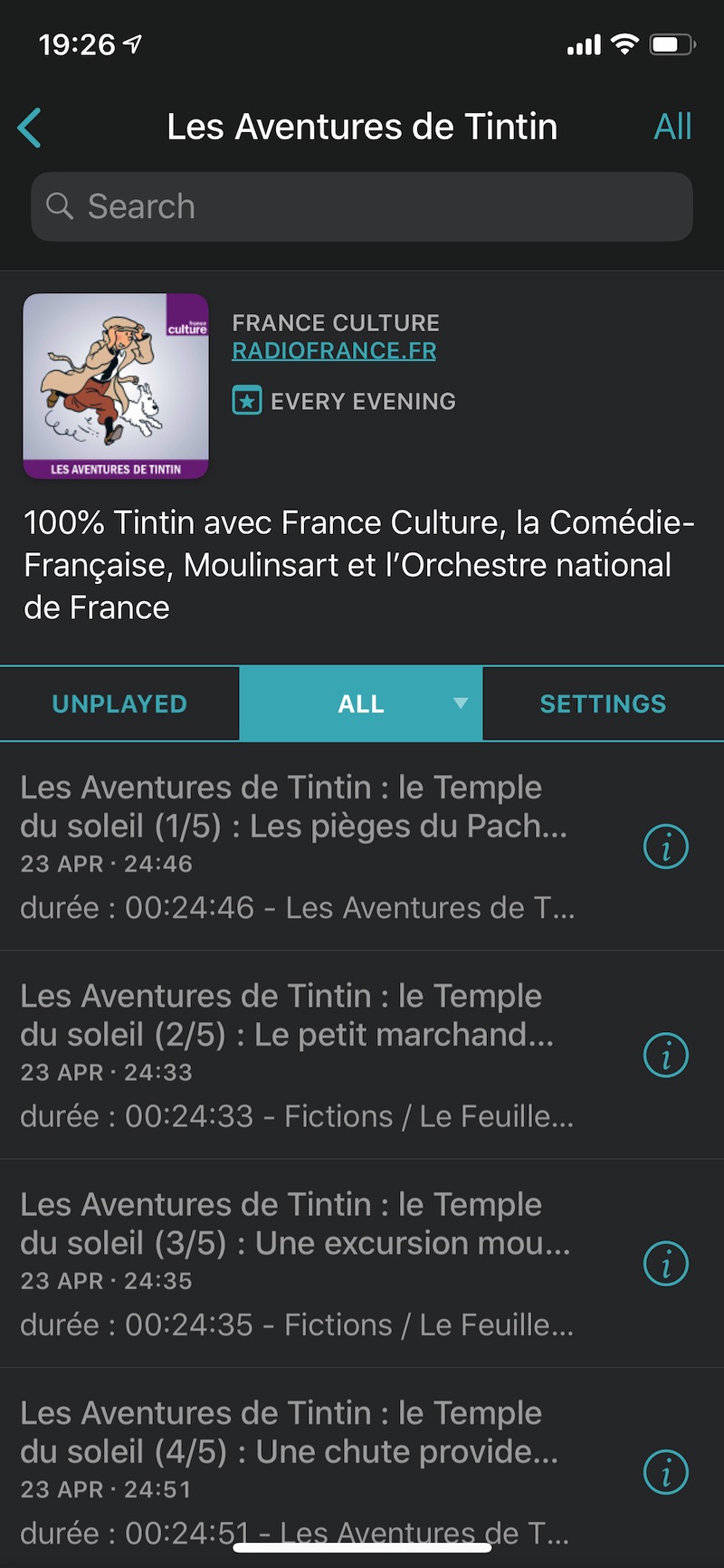Tap the back chevron arrow

(x=30, y=128)
